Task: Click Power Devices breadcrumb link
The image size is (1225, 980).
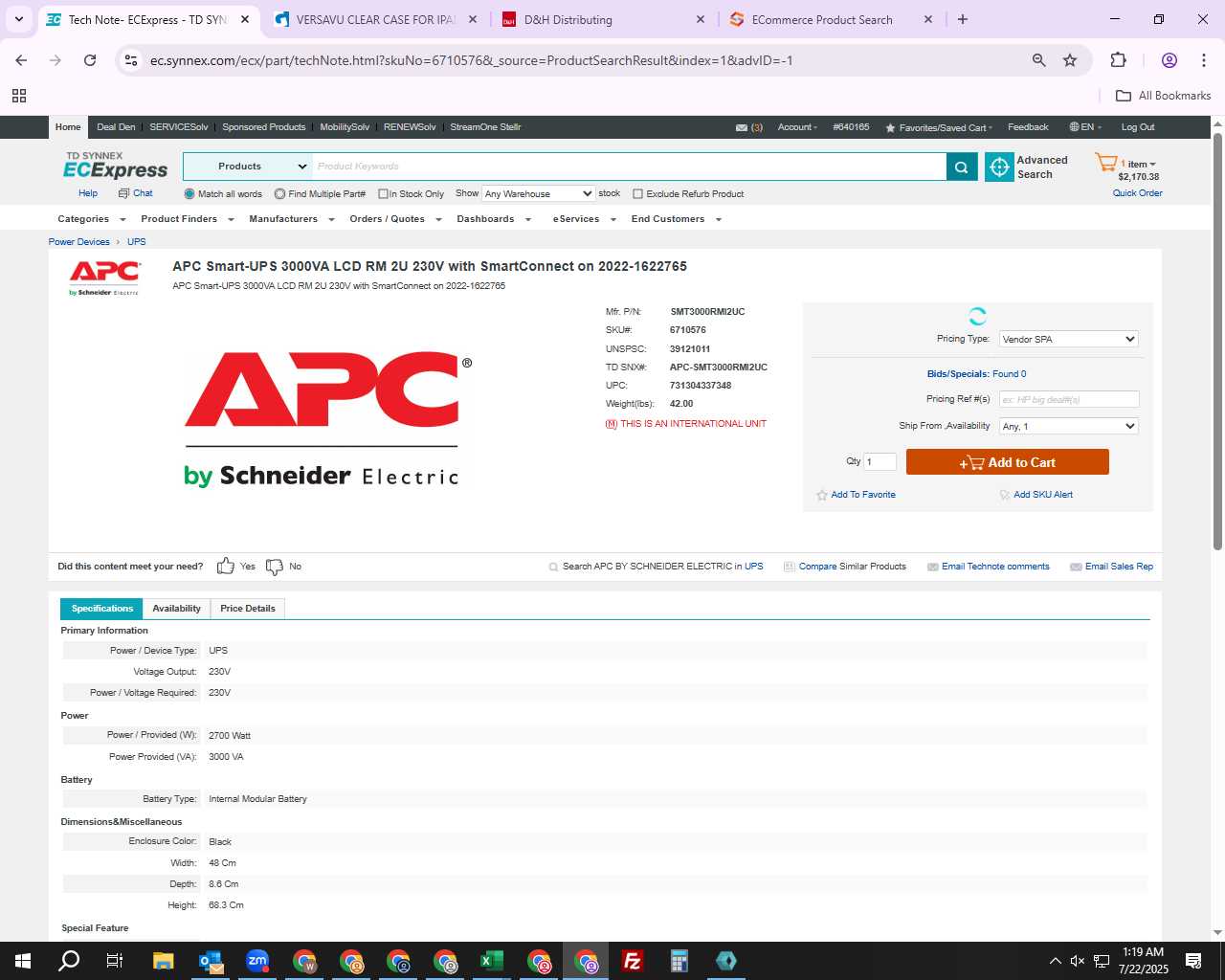Action: click(79, 242)
